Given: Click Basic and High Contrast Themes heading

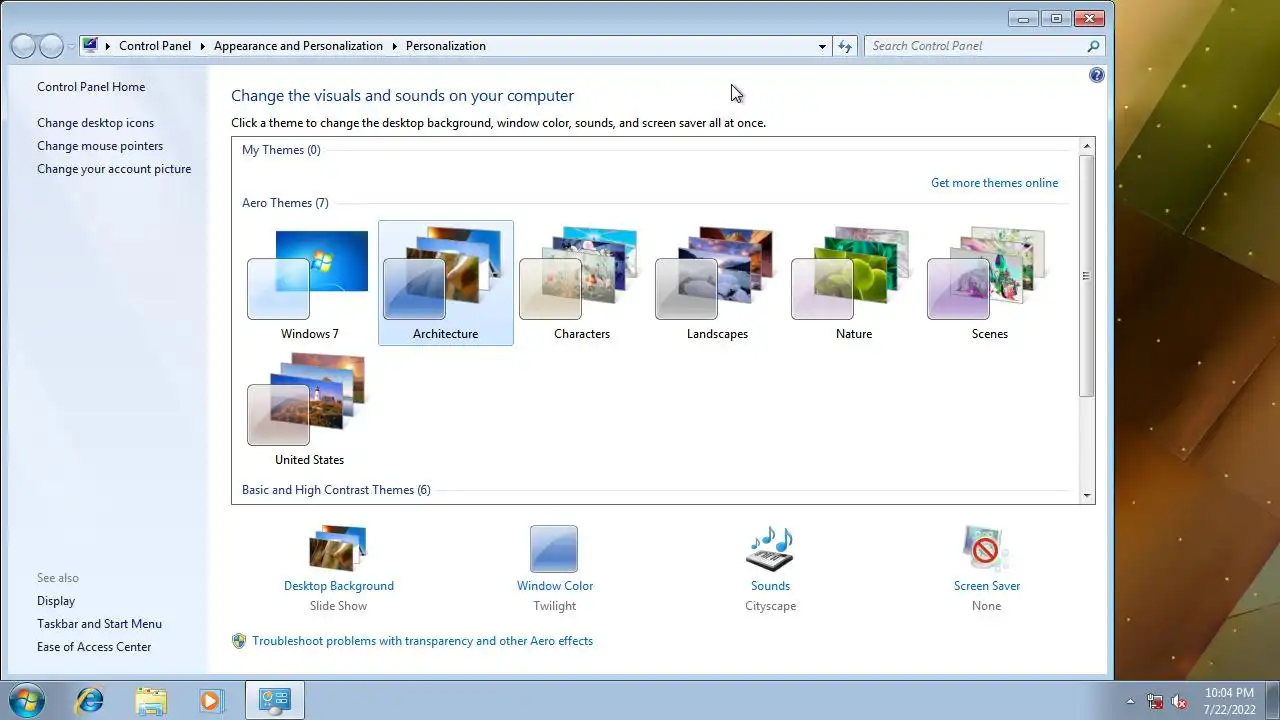Looking at the screenshot, I should pos(336,490).
